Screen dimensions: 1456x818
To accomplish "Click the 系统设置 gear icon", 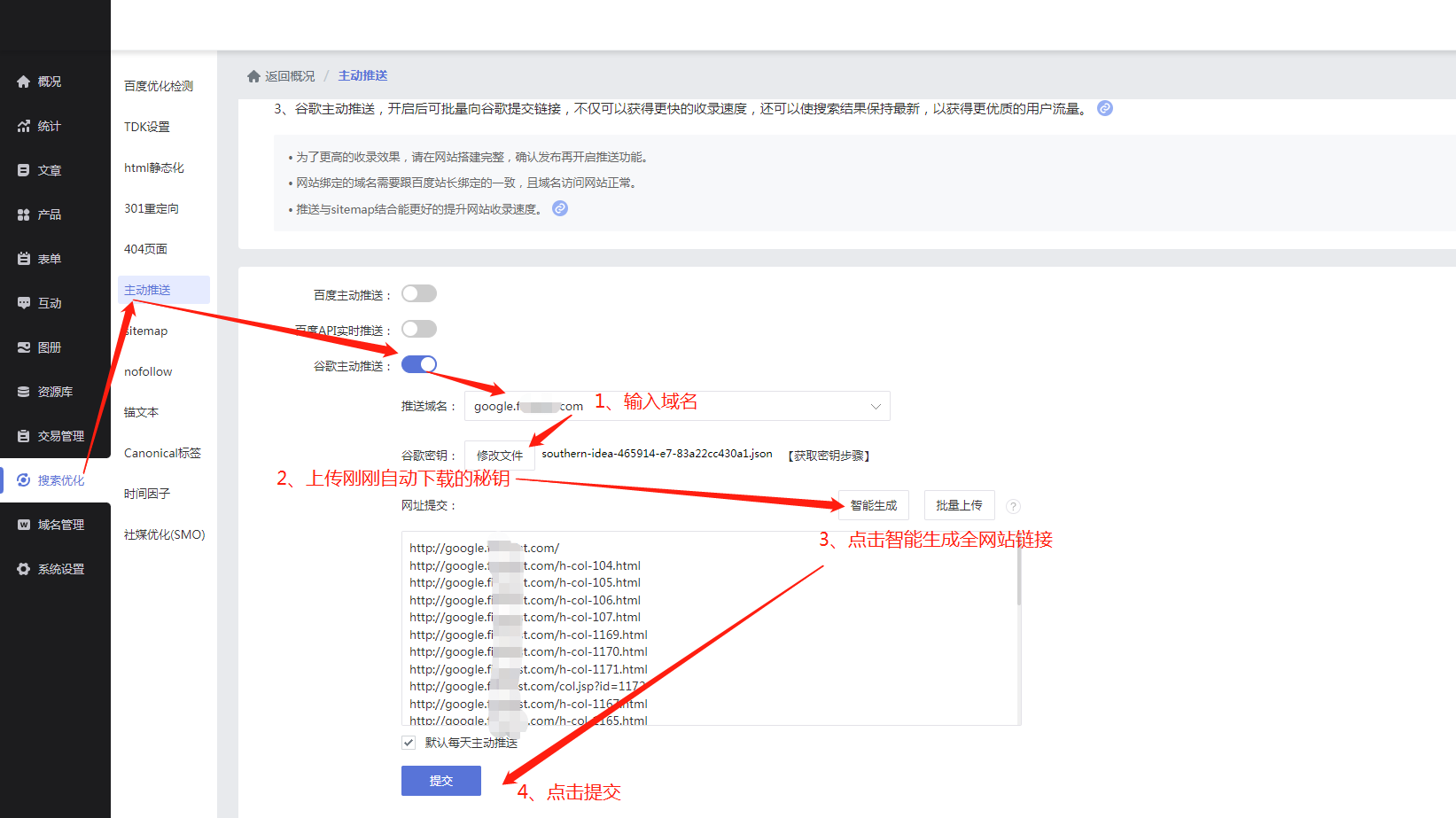I will [x=24, y=569].
